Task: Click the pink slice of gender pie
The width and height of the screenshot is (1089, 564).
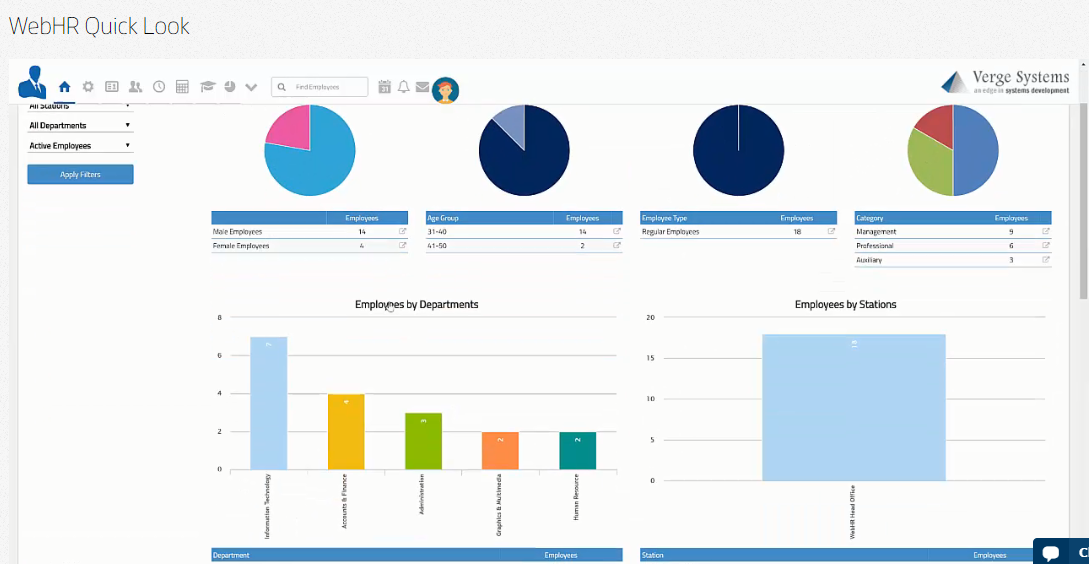Action: pos(290,129)
